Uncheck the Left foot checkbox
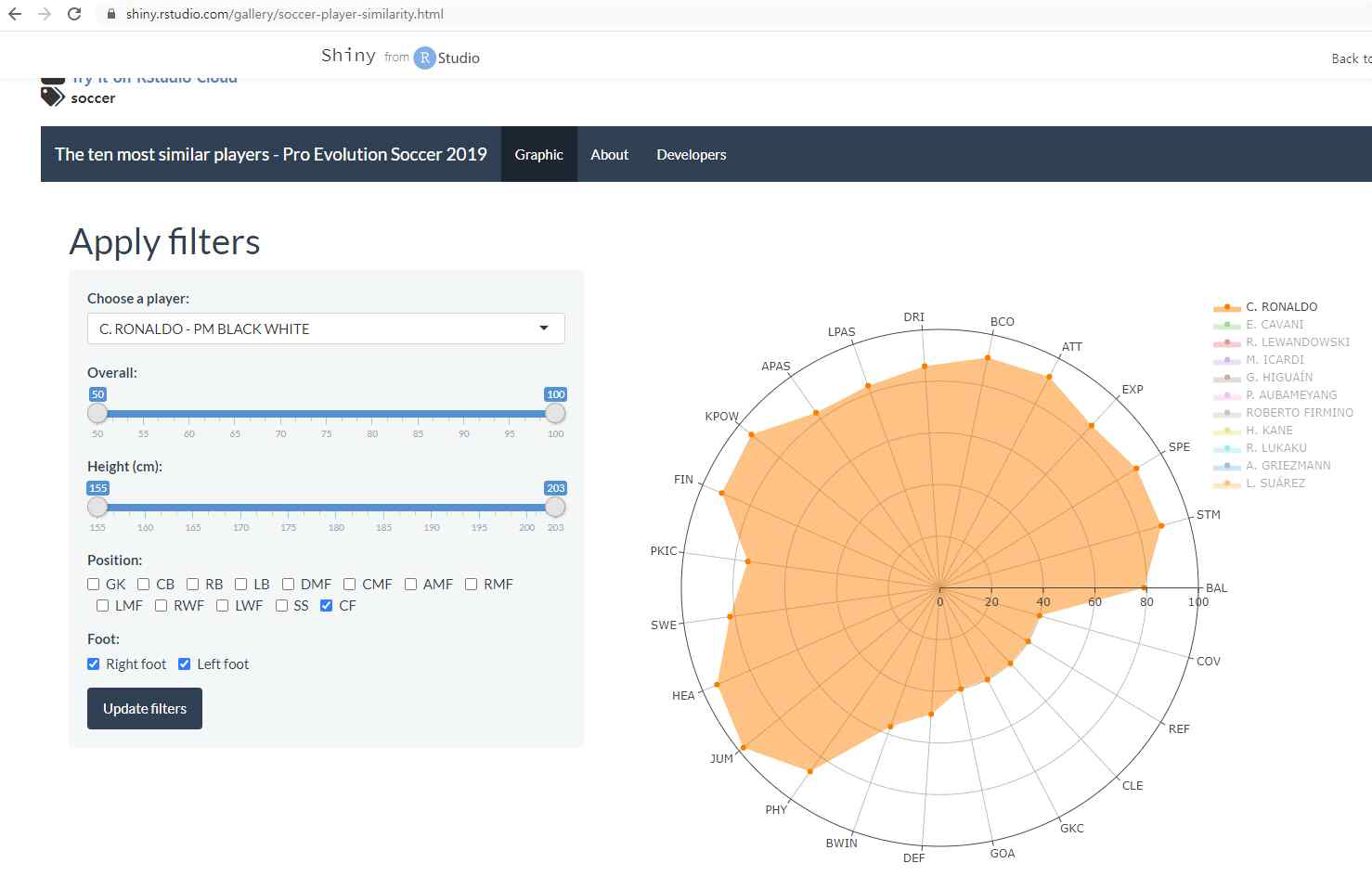The height and width of the screenshot is (876, 1372). [x=184, y=663]
